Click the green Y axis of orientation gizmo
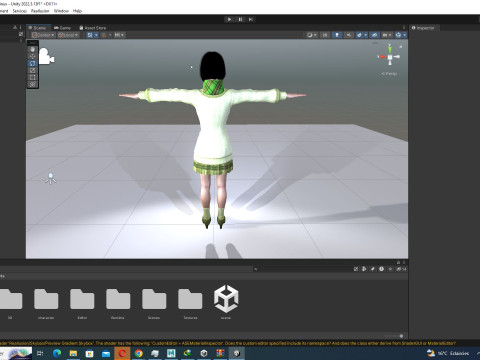Screen dimensions: 480x360 390,49
